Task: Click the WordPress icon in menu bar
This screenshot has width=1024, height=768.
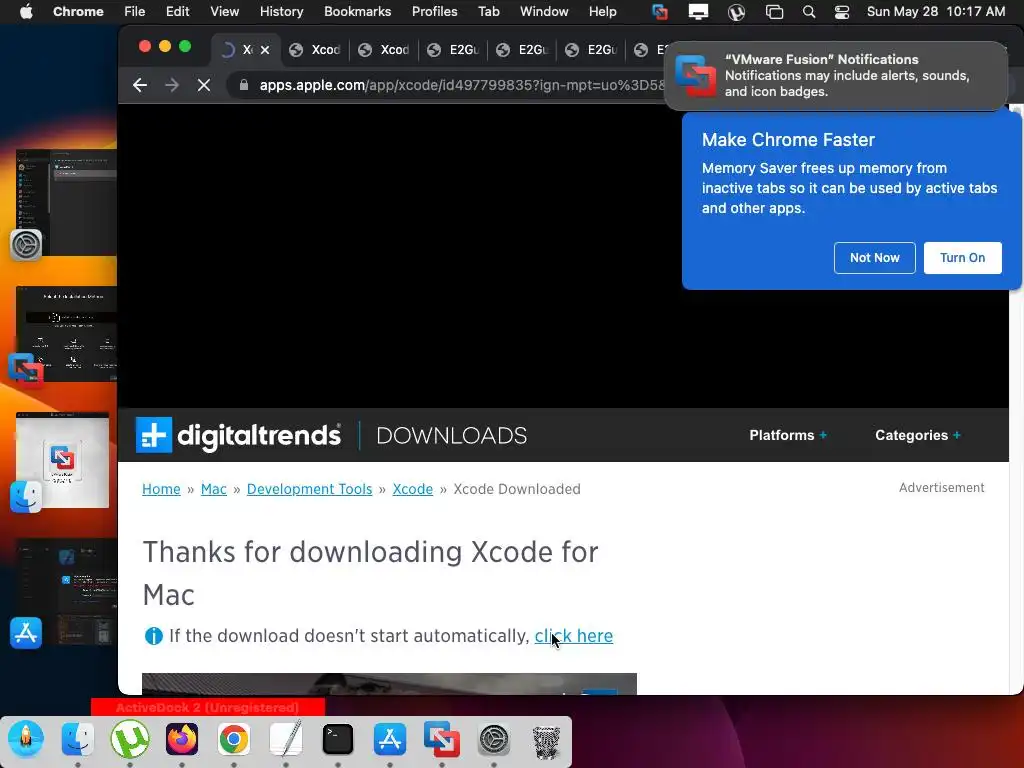Action: (x=736, y=12)
